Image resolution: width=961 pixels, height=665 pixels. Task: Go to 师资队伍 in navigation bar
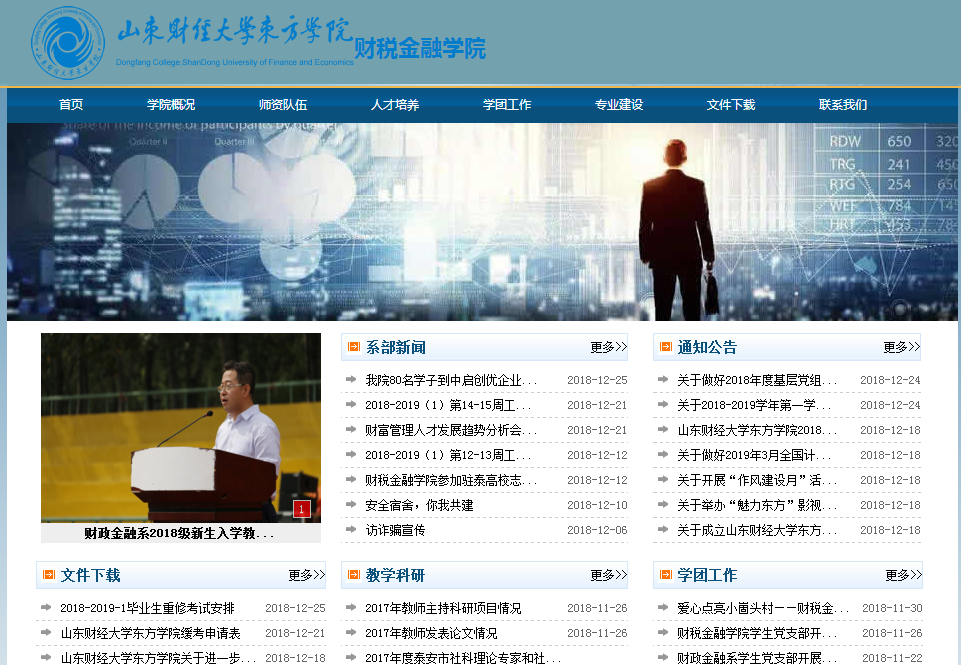[283, 105]
